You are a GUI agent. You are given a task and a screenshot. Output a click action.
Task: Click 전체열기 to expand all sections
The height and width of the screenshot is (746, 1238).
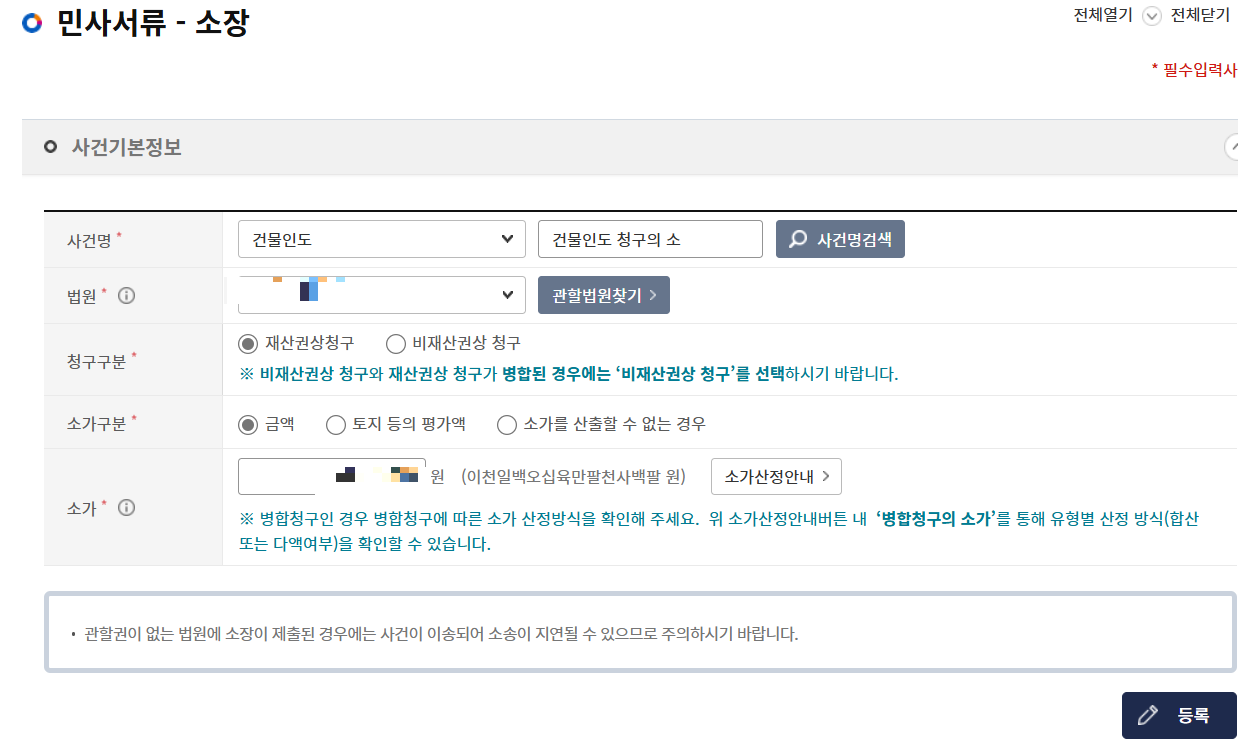(x=1102, y=16)
